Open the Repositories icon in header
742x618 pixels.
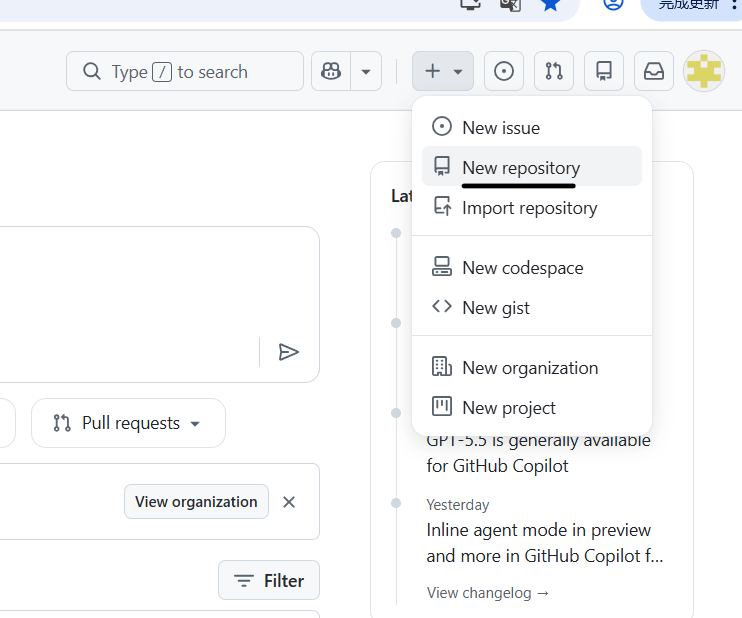click(x=604, y=71)
